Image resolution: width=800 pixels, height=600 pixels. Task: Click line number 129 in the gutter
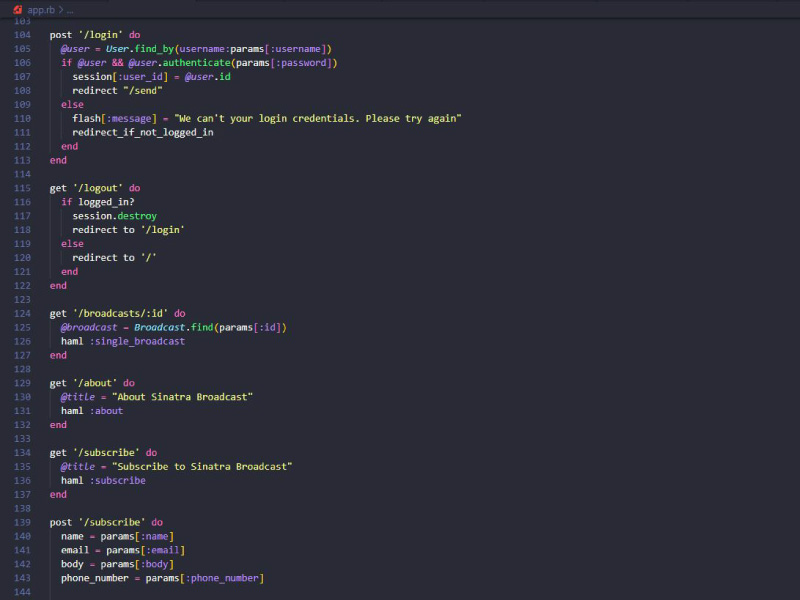coord(22,383)
